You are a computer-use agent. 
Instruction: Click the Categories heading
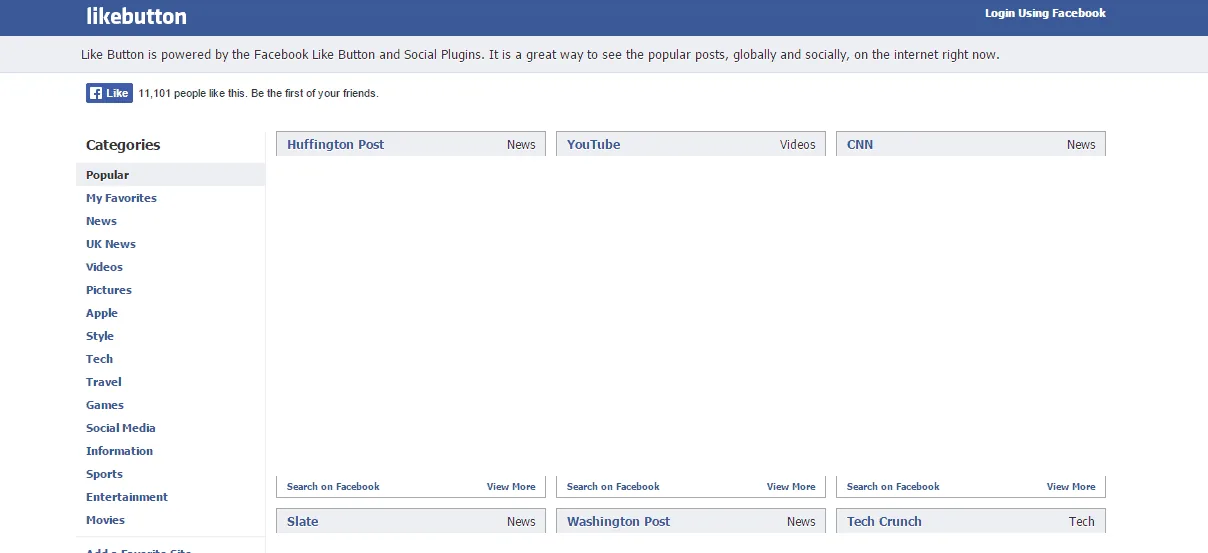(123, 145)
